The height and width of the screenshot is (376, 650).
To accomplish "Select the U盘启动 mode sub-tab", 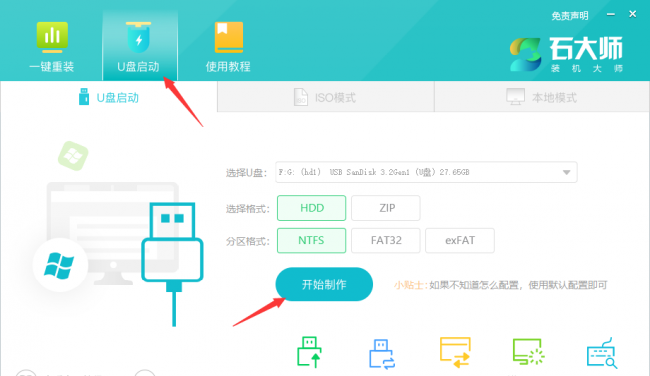I will click(109, 97).
